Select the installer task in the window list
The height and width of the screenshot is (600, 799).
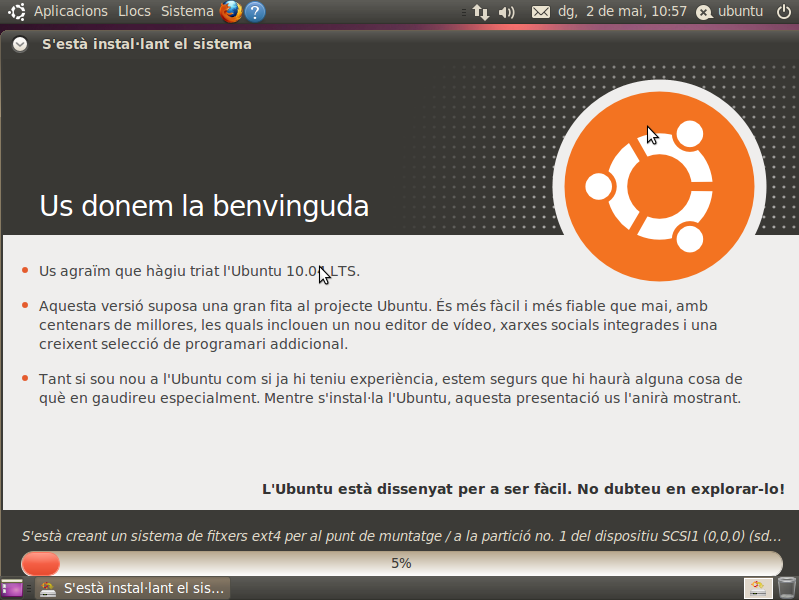coord(134,588)
